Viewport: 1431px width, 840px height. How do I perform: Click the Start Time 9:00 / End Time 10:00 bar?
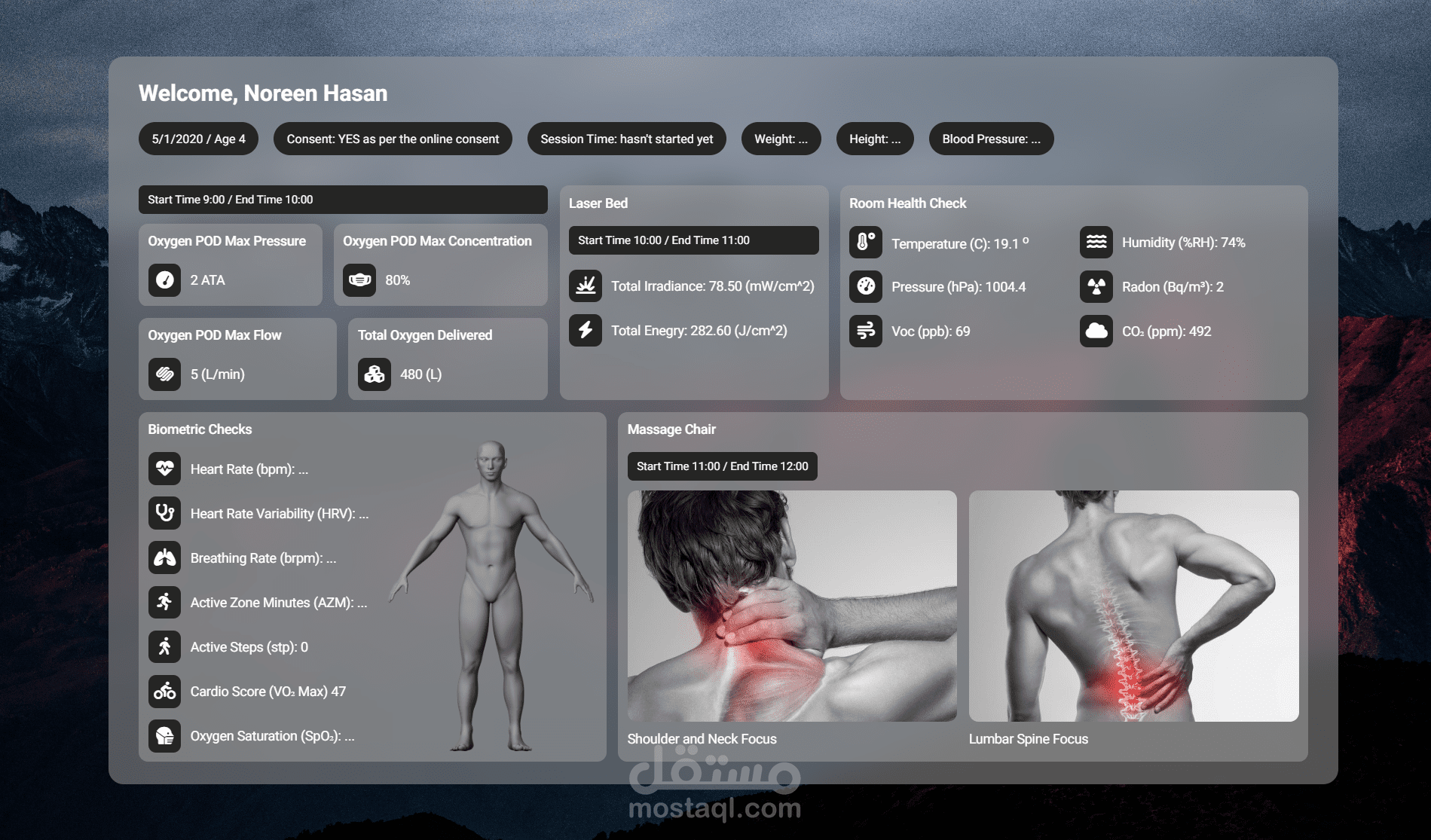[343, 200]
